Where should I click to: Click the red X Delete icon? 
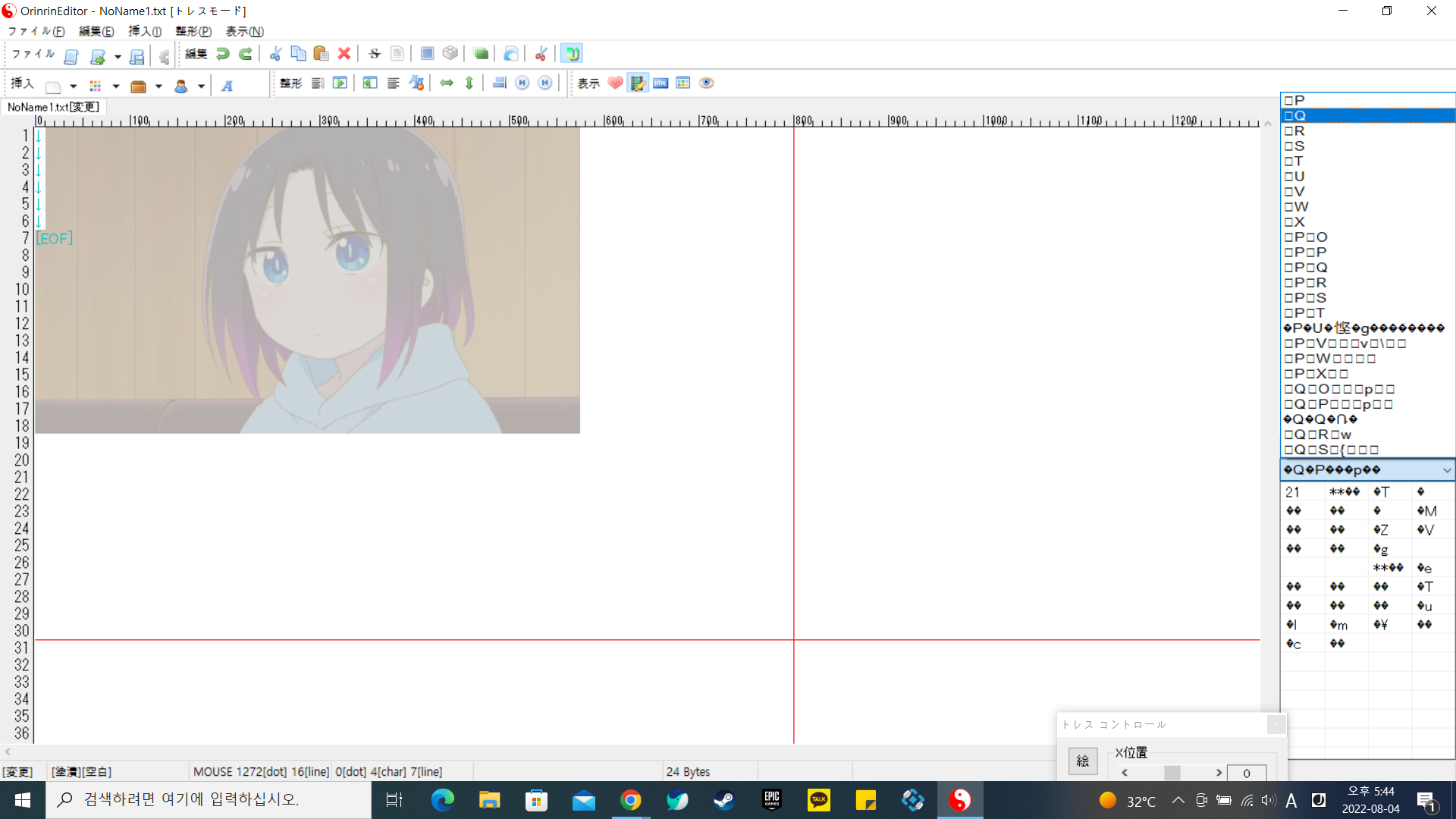click(344, 54)
